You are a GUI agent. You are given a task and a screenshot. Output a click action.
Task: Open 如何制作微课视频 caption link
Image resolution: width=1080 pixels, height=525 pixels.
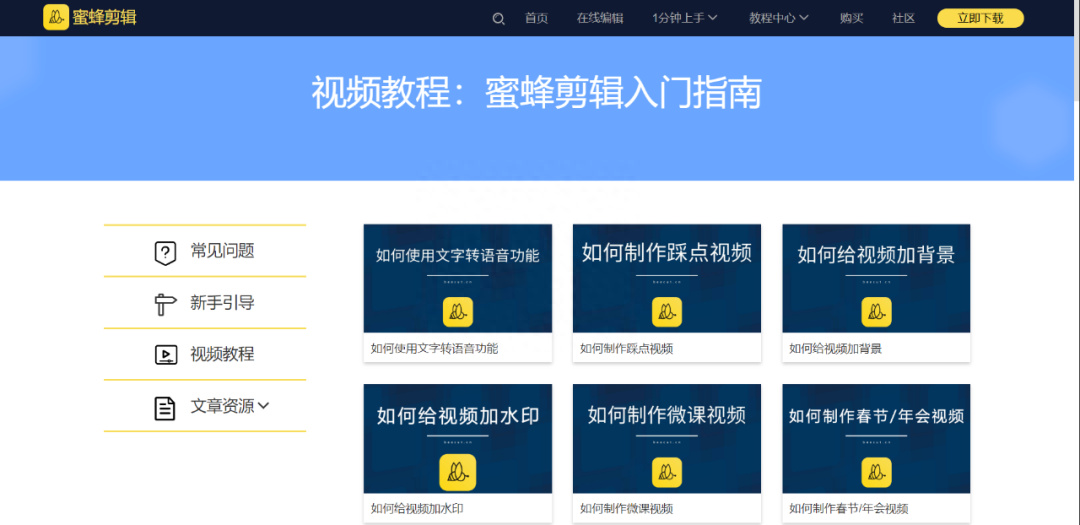point(626,509)
